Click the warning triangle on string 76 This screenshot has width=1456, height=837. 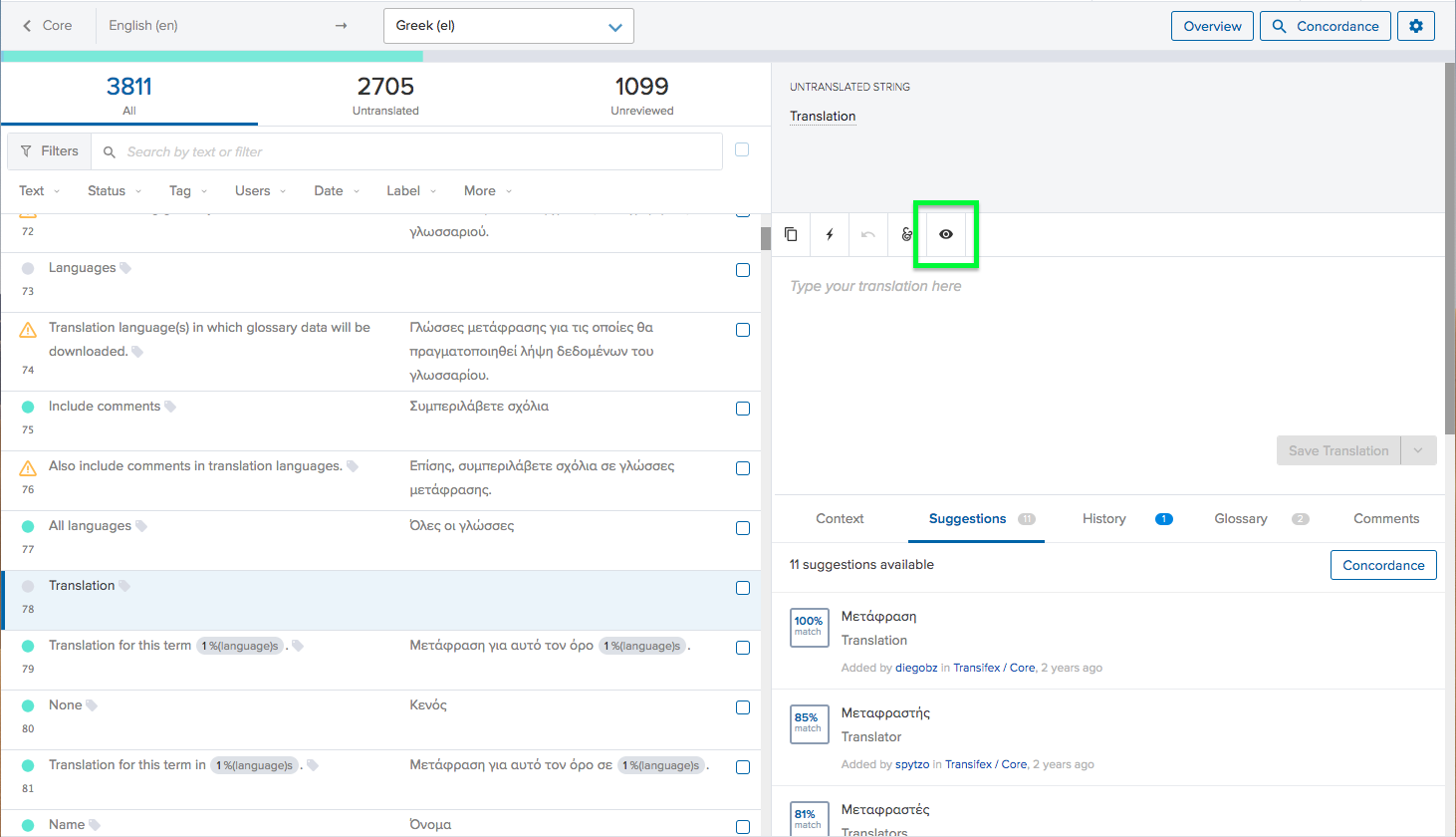point(28,467)
